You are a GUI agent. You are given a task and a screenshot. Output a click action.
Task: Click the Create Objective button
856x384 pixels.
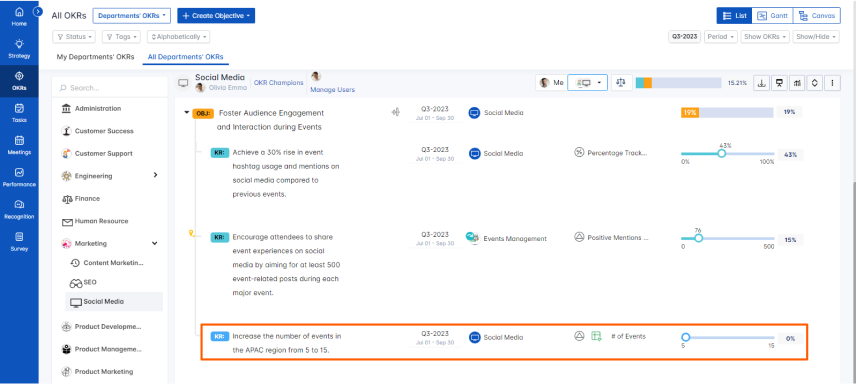click(x=216, y=16)
